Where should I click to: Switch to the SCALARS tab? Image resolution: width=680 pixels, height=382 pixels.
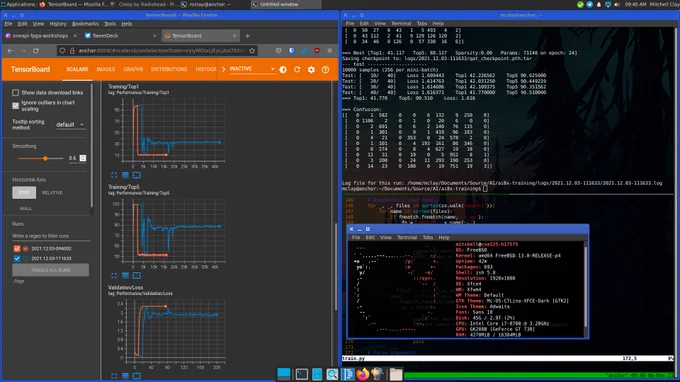point(77,69)
